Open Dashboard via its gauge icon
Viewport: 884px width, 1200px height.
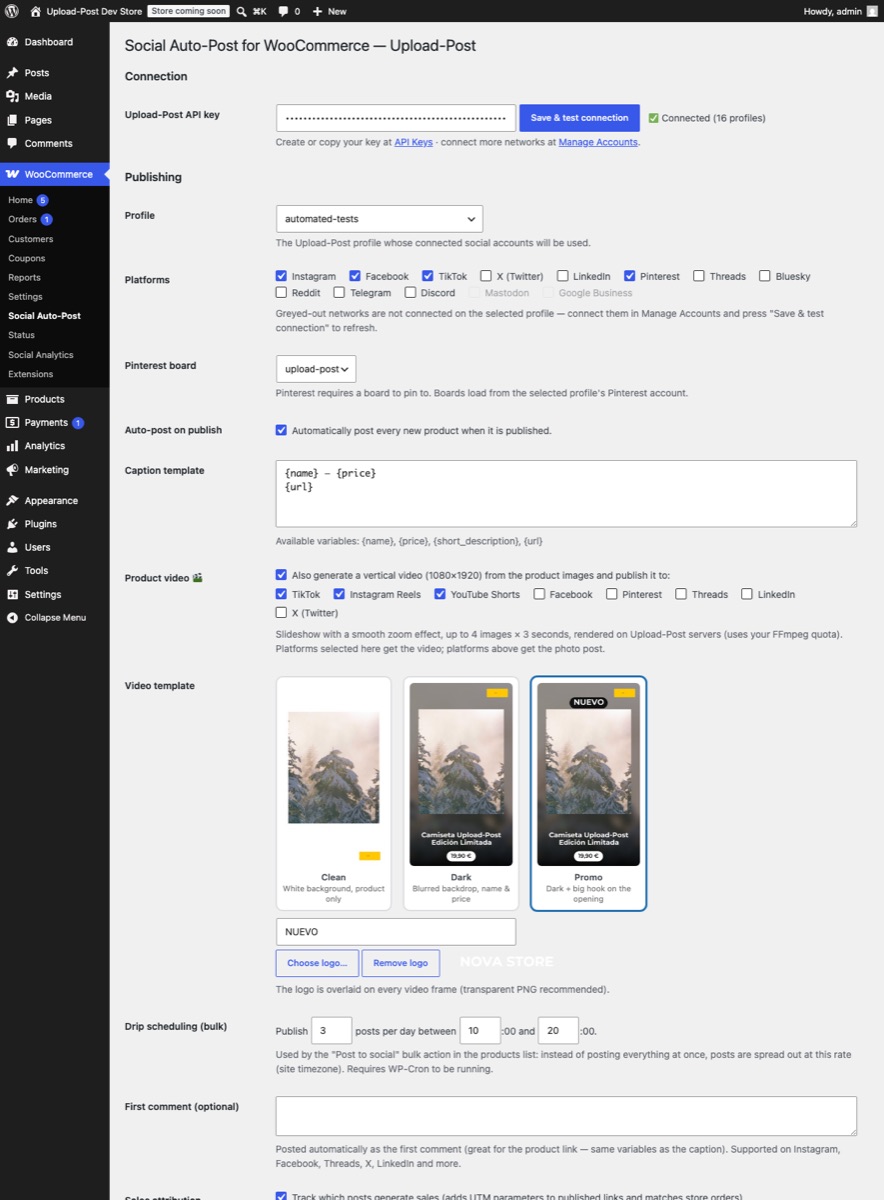12,42
